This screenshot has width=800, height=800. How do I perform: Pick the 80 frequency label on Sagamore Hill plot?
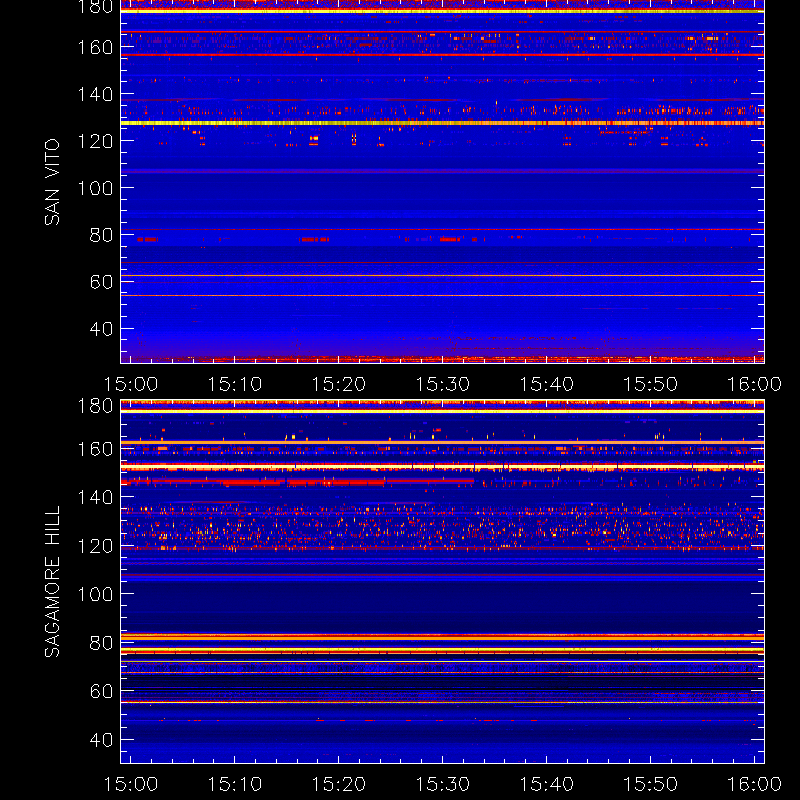click(101, 643)
